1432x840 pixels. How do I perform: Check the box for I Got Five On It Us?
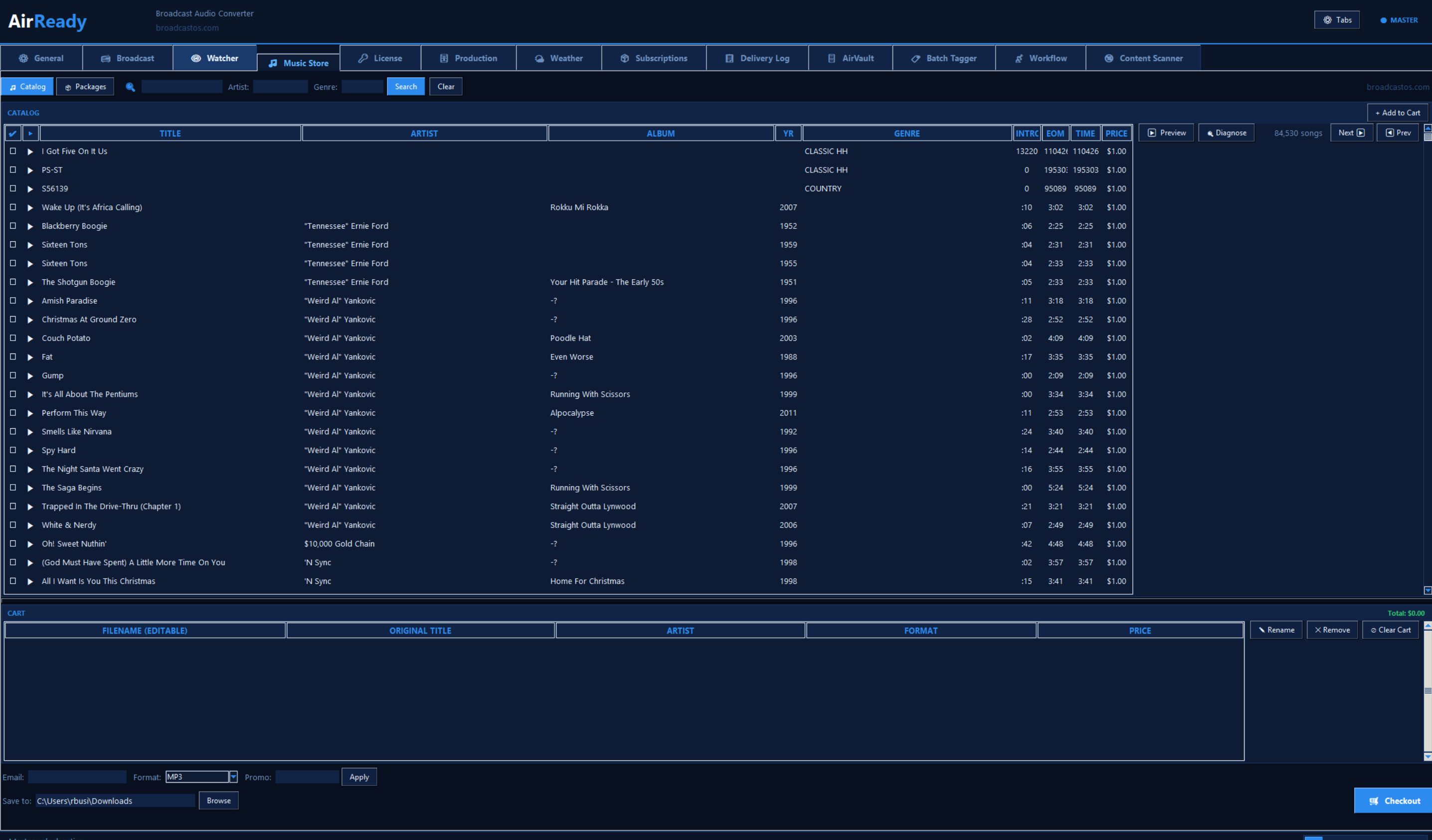coord(12,151)
